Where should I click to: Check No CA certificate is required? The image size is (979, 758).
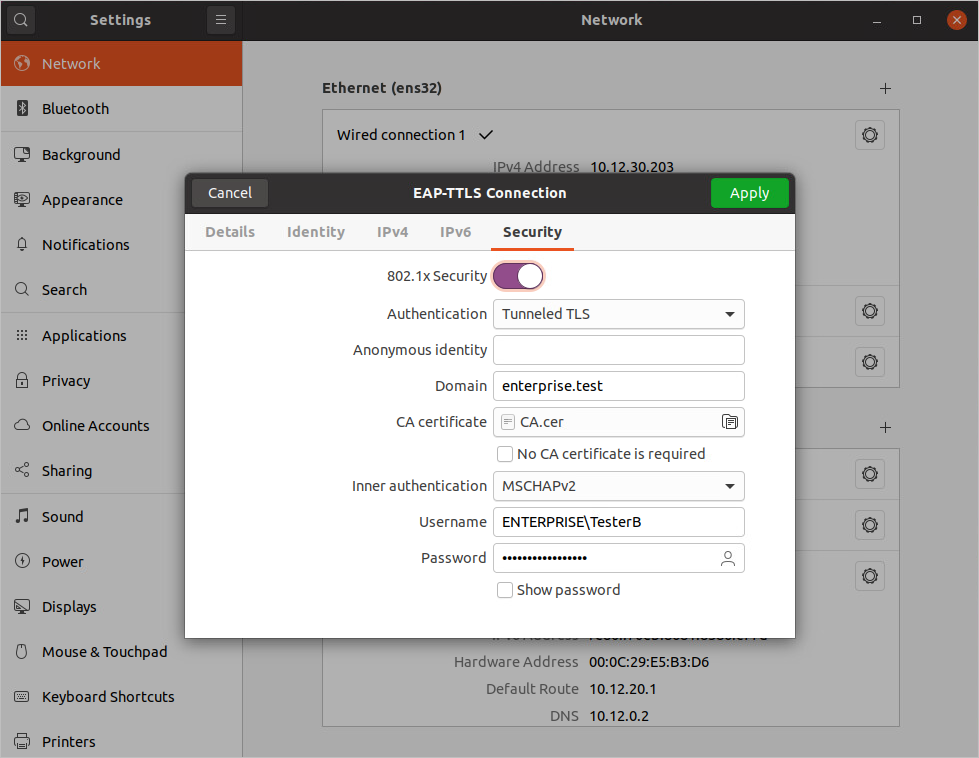[x=505, y=454]
